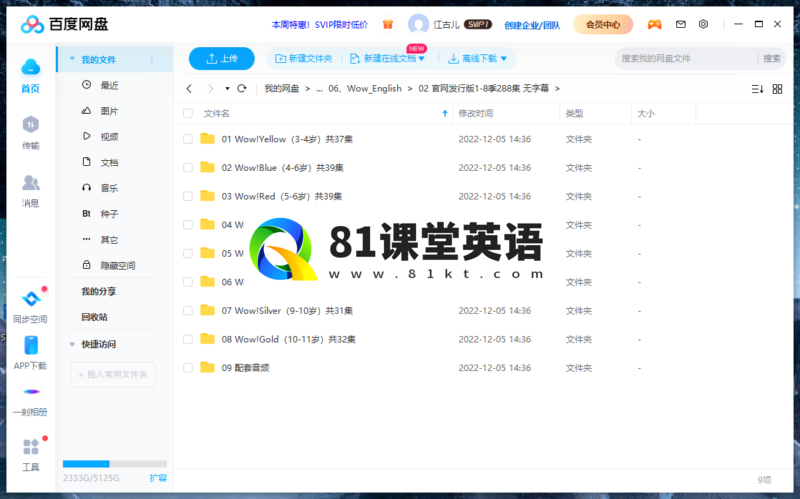The image size is (800, 499).
Task: Tick the checkbox for 02 Wow!Blue
Action: [188, 167]
